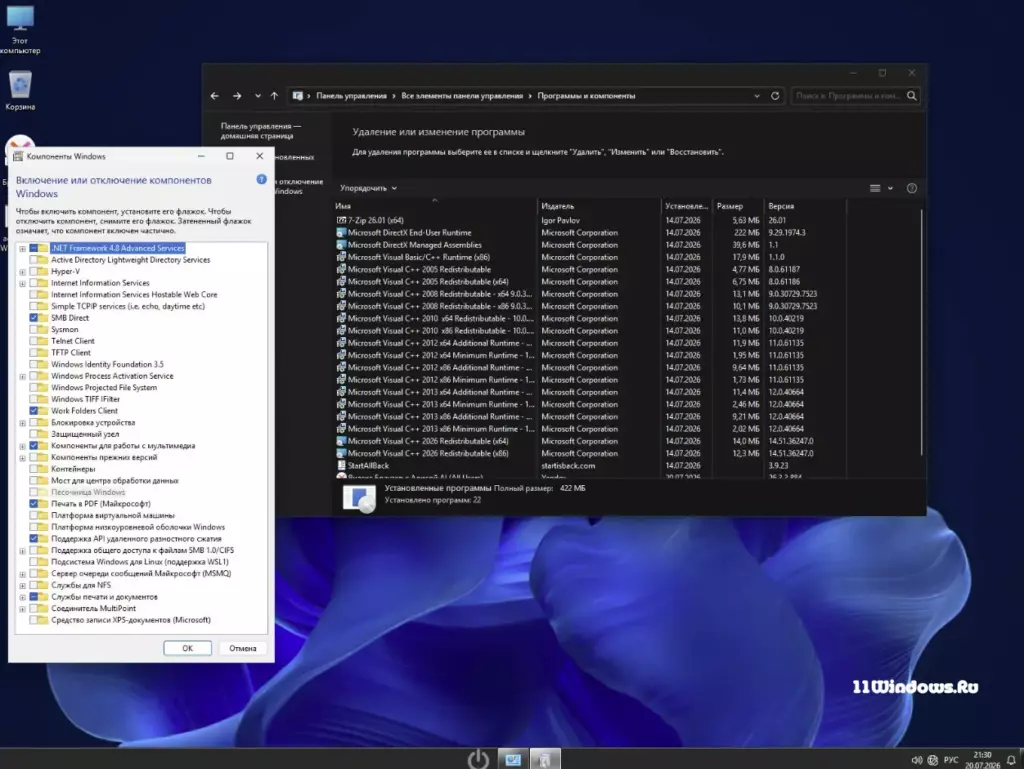Expand the Hyper-V tree node
This screenshot has height=769, width=1024.
(22, 272)
